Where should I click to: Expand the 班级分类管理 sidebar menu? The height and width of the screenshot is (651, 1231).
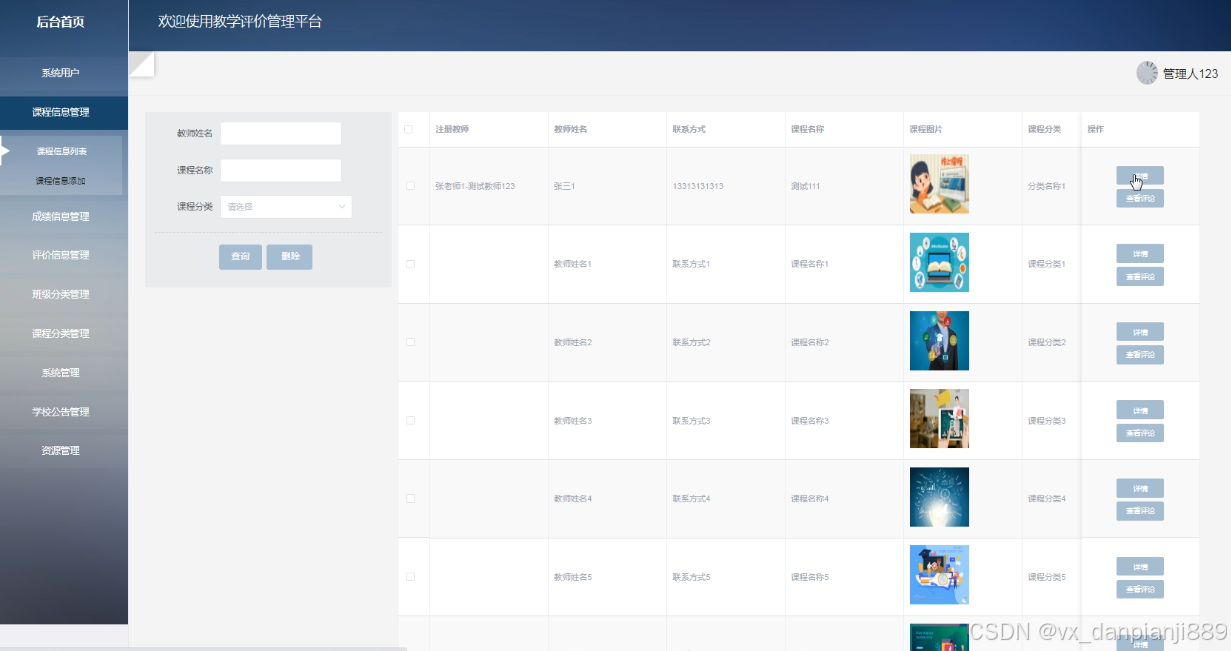60,294
